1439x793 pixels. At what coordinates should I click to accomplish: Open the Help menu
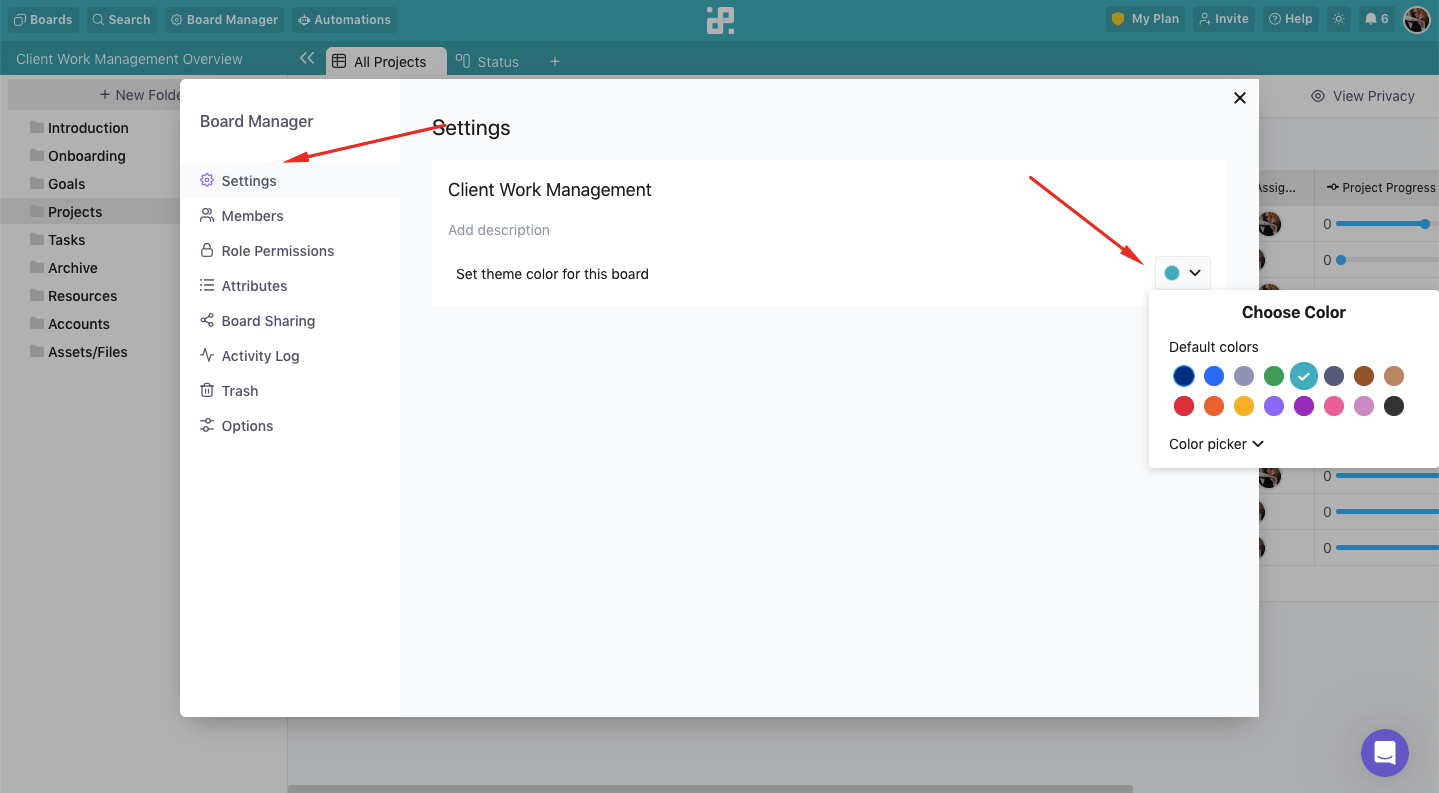1290,19
